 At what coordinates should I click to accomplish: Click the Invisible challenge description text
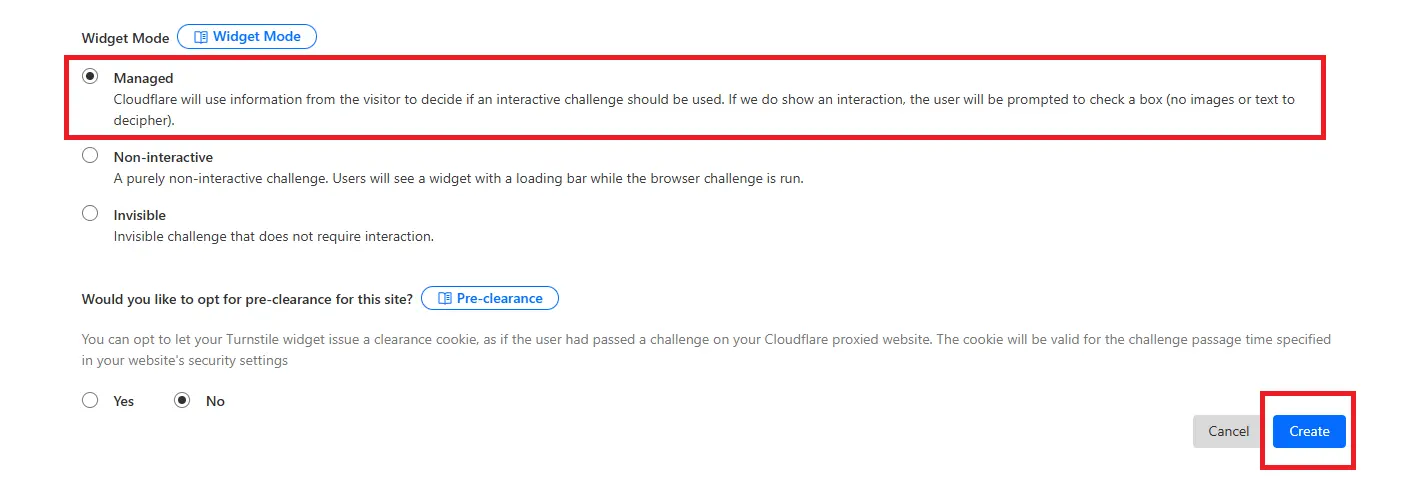[x=273, y=237]
